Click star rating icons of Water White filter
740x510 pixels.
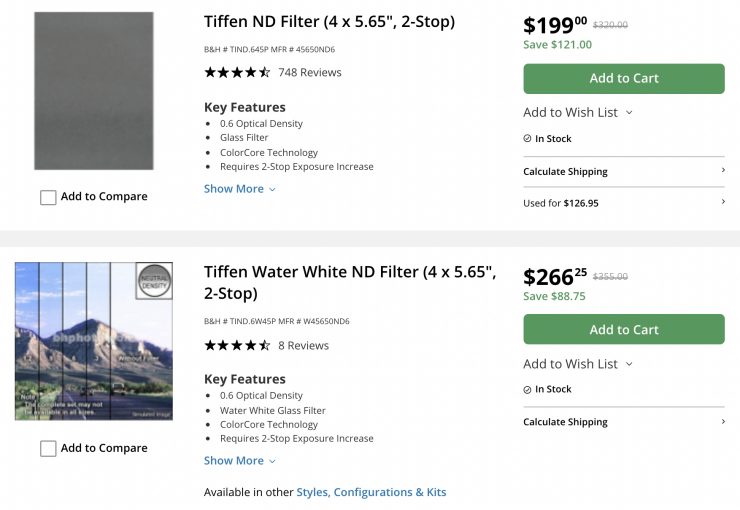pos(237,345)
